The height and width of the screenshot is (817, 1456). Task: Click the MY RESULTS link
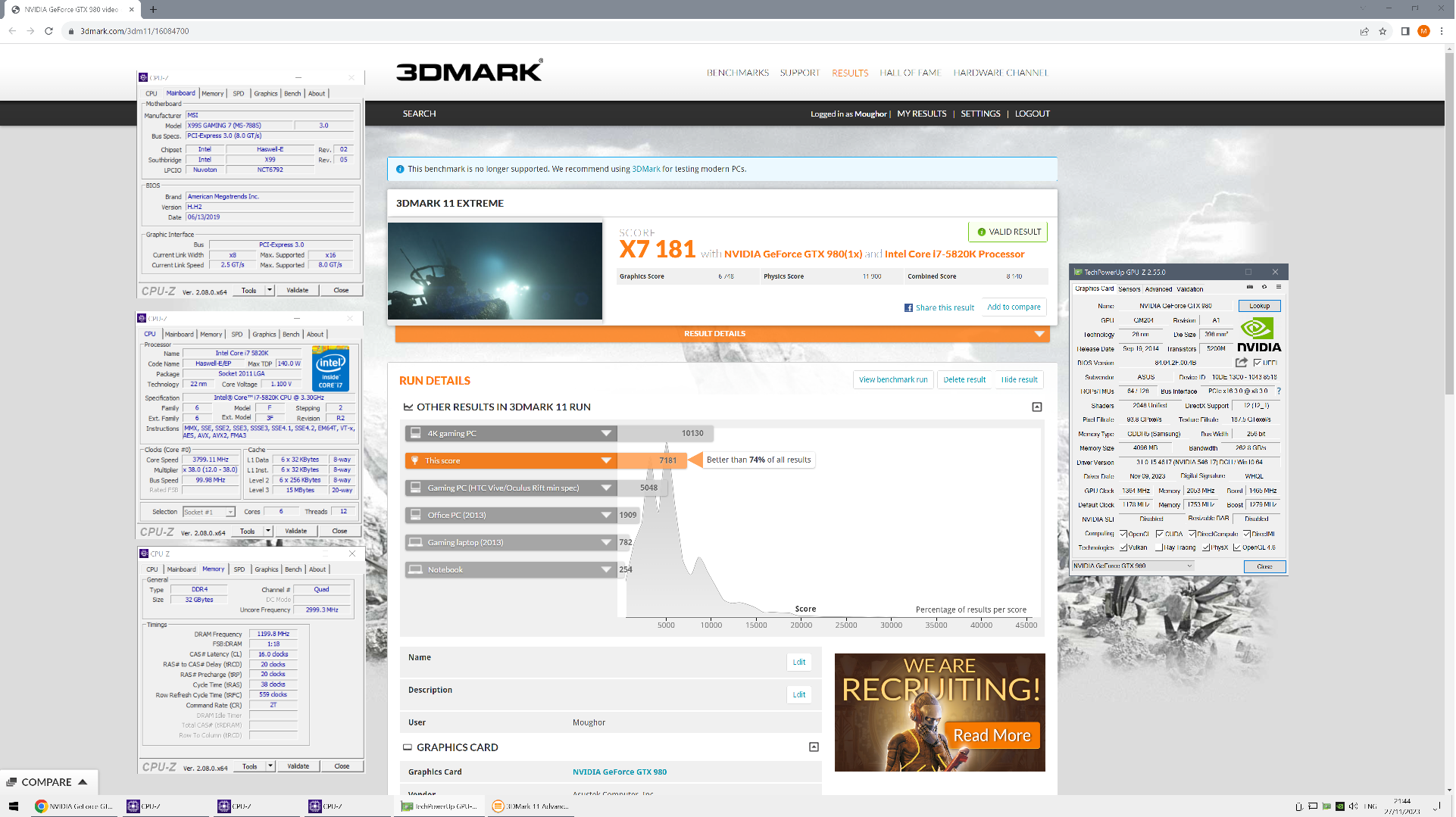pyautogui.click(x=922, y=114)
